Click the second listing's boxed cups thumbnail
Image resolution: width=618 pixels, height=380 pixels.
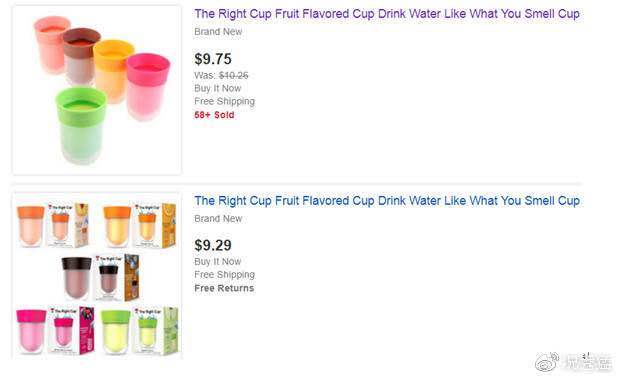tap(97, 276)
